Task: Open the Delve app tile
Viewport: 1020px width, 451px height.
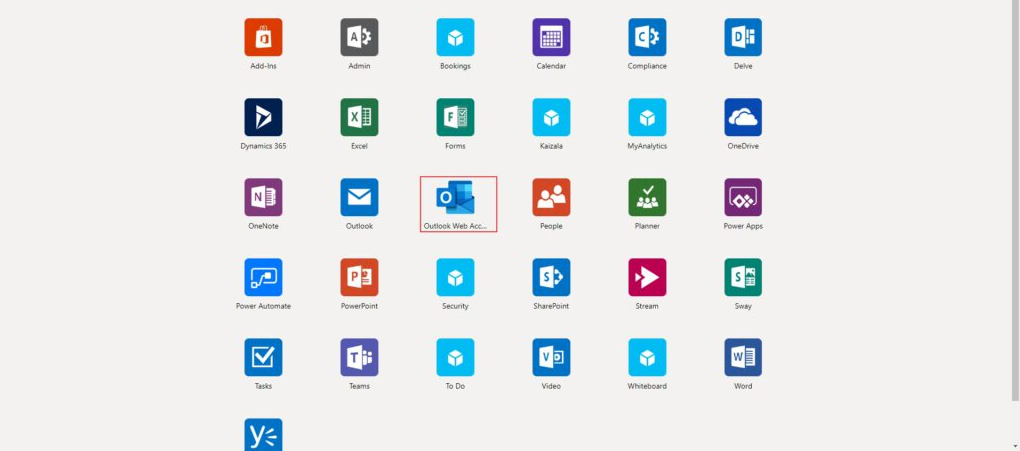Action: tap(743, 37)
